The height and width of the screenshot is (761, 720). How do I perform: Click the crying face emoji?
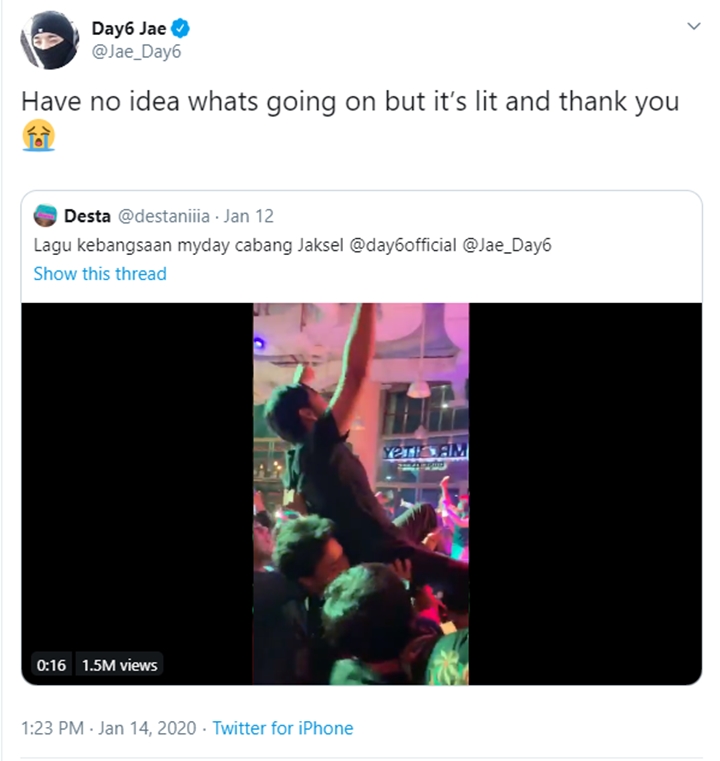coord(38,137)
